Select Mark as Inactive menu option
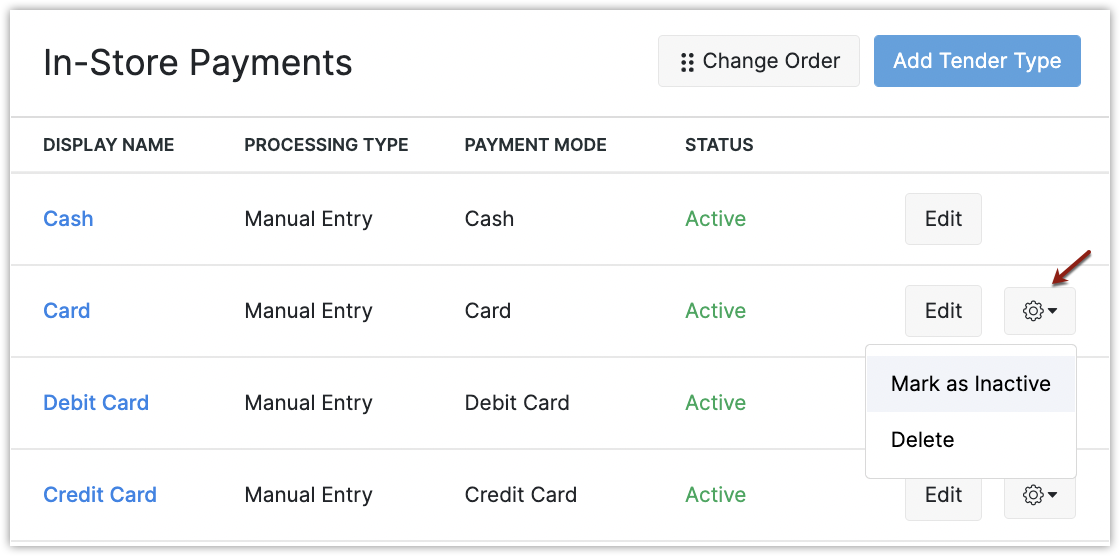Viewport: 1120px width, 556px height. click(970, 384)
